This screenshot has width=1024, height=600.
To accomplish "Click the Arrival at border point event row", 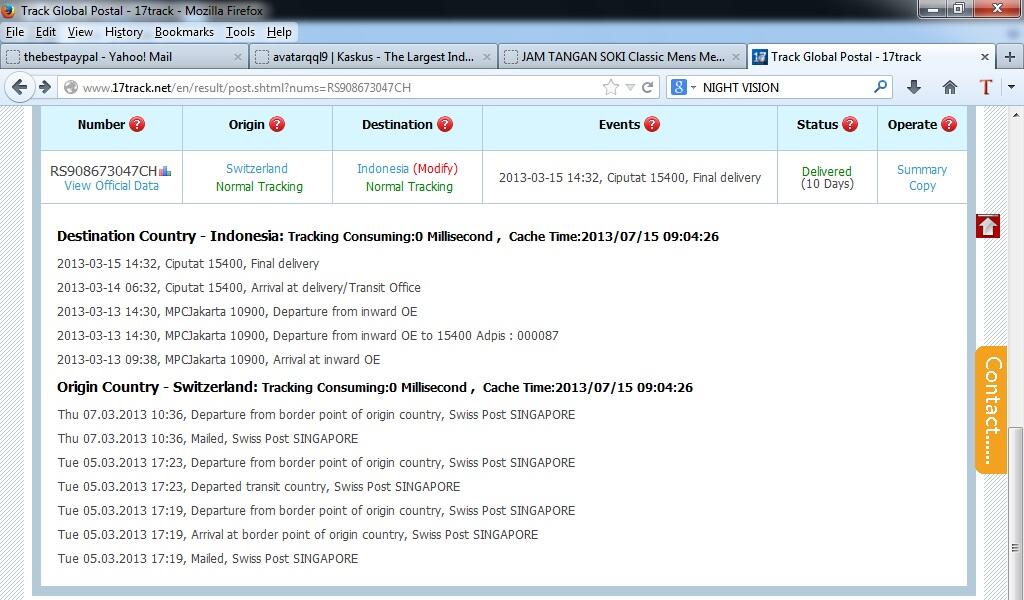I will click(x=298, y=535).
